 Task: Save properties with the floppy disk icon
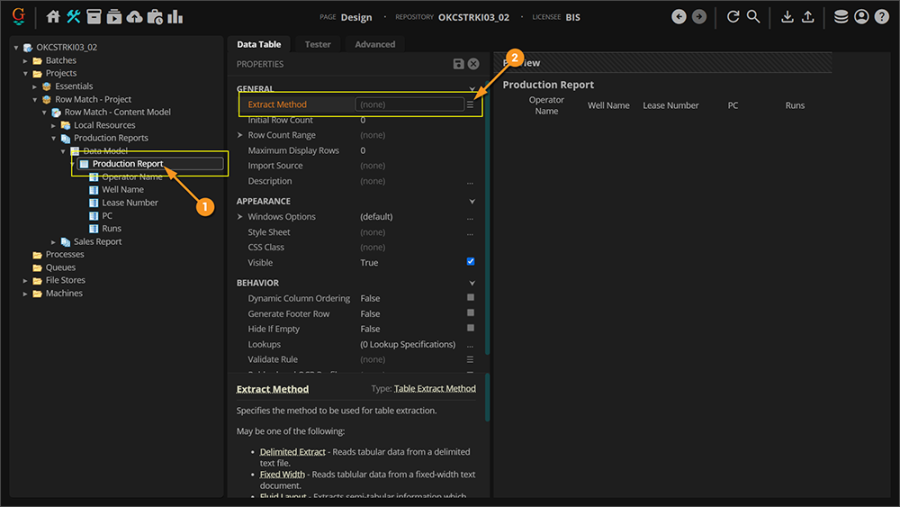click(x=458, y=64)
